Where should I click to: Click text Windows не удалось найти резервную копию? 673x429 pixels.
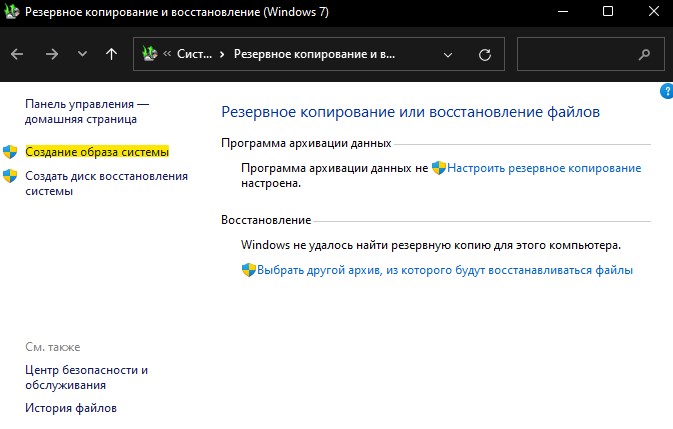click(431, 245)
